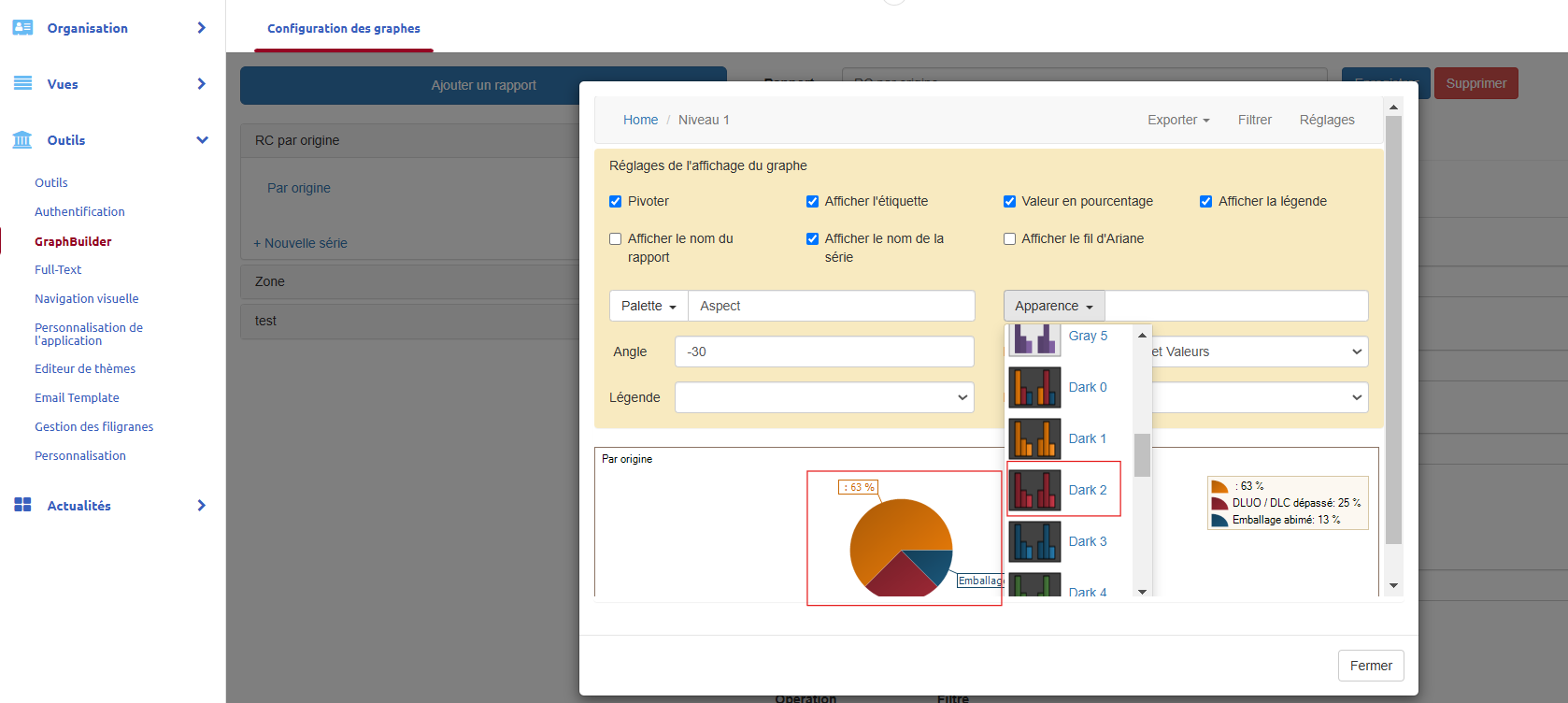Uncheck the Pivoter checkbox
Image resolution: width=1568 pixels, height=703 pixels.
click(x=616, y=202)
